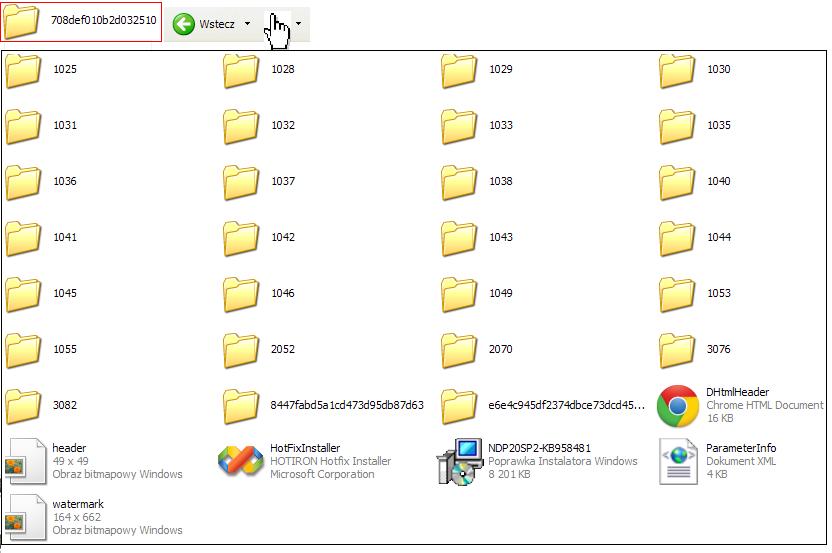Select the folder name 1045
The width and height of the screenshot is (832, 553).
click(x=65, y=293)
